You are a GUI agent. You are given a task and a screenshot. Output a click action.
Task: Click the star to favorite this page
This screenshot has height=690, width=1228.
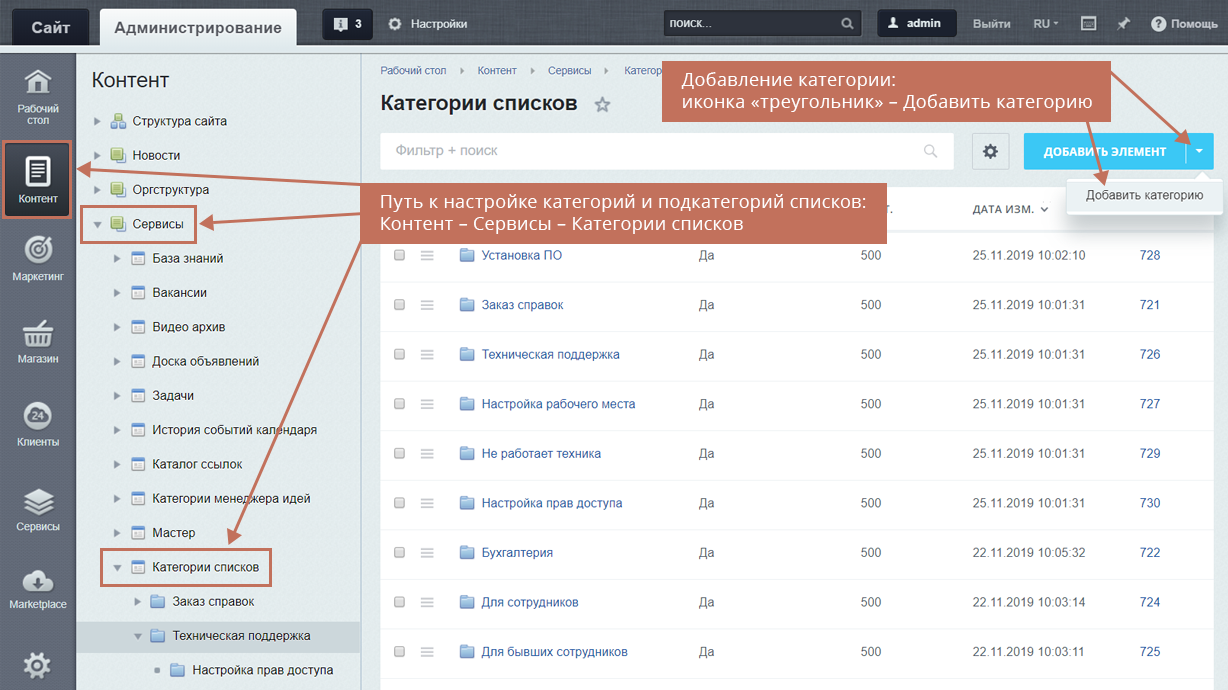[602, 104]
